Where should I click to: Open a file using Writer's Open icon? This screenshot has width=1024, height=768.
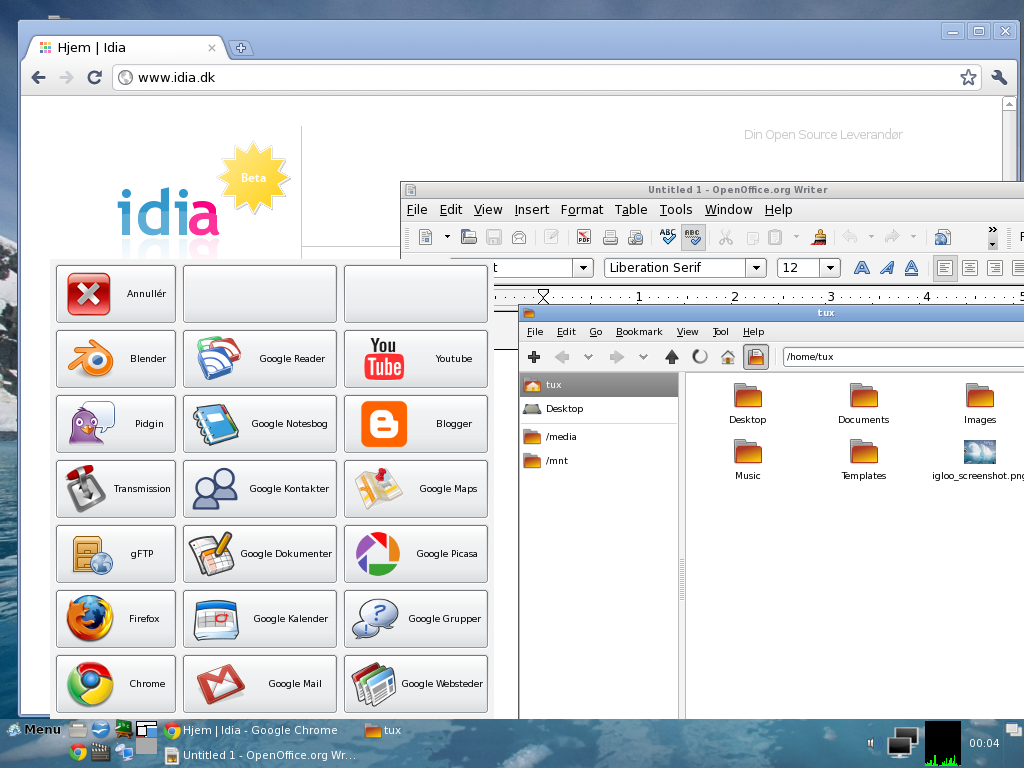[x=468, y=237]
